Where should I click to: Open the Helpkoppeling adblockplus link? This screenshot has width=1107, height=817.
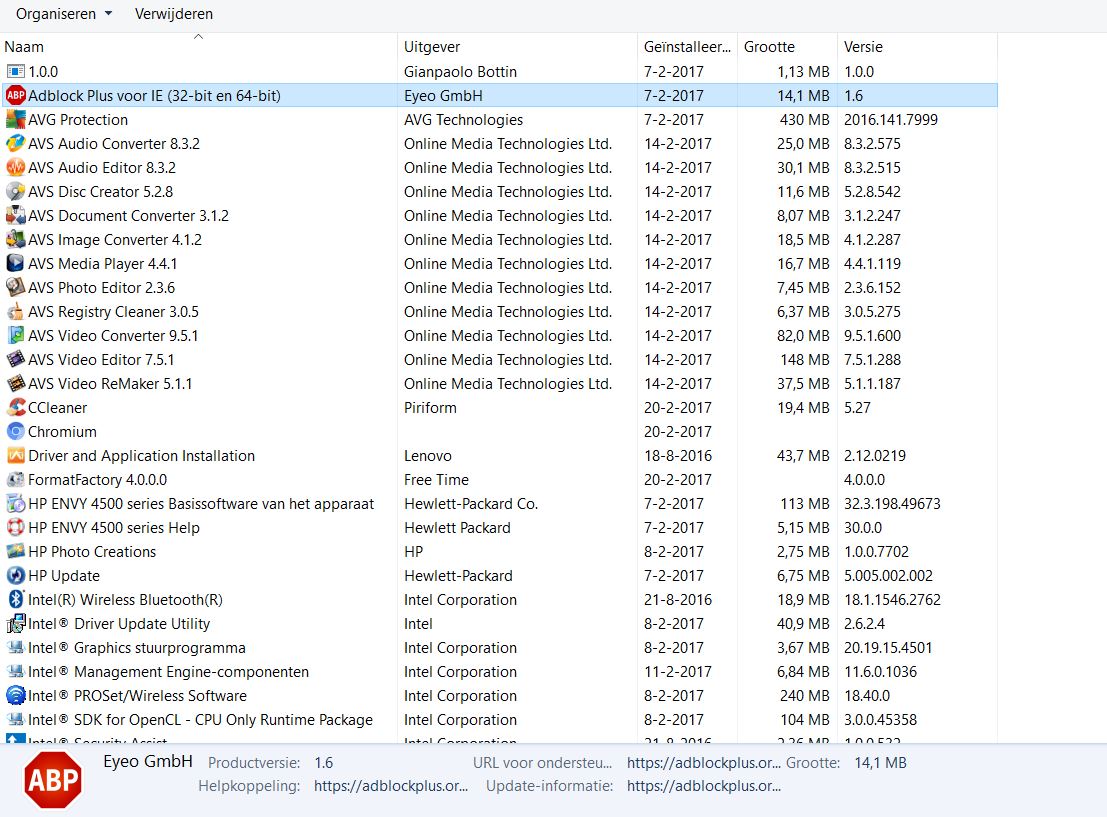pyautogui.click(x=391, y=786)
